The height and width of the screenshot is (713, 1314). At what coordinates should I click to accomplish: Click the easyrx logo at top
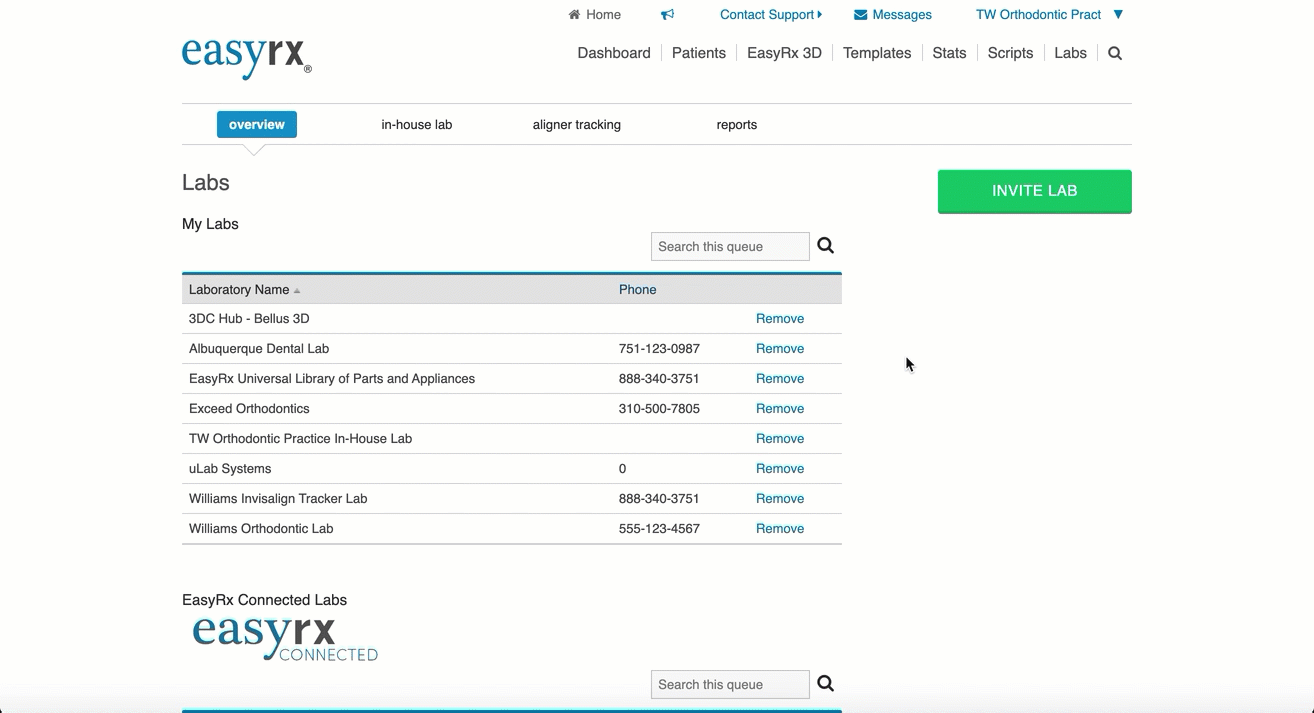point(246,56)
